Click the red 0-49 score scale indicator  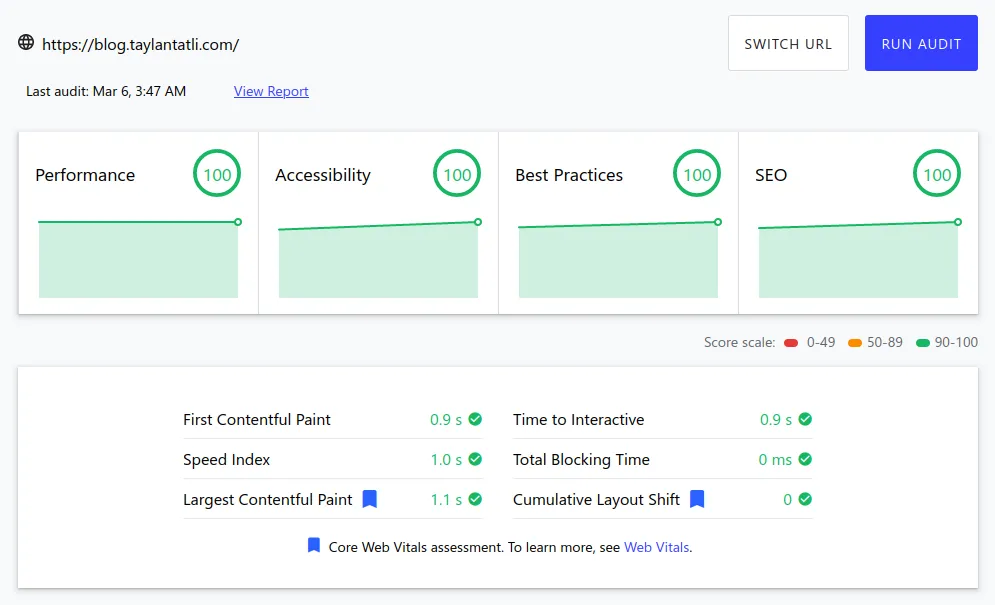791,342
